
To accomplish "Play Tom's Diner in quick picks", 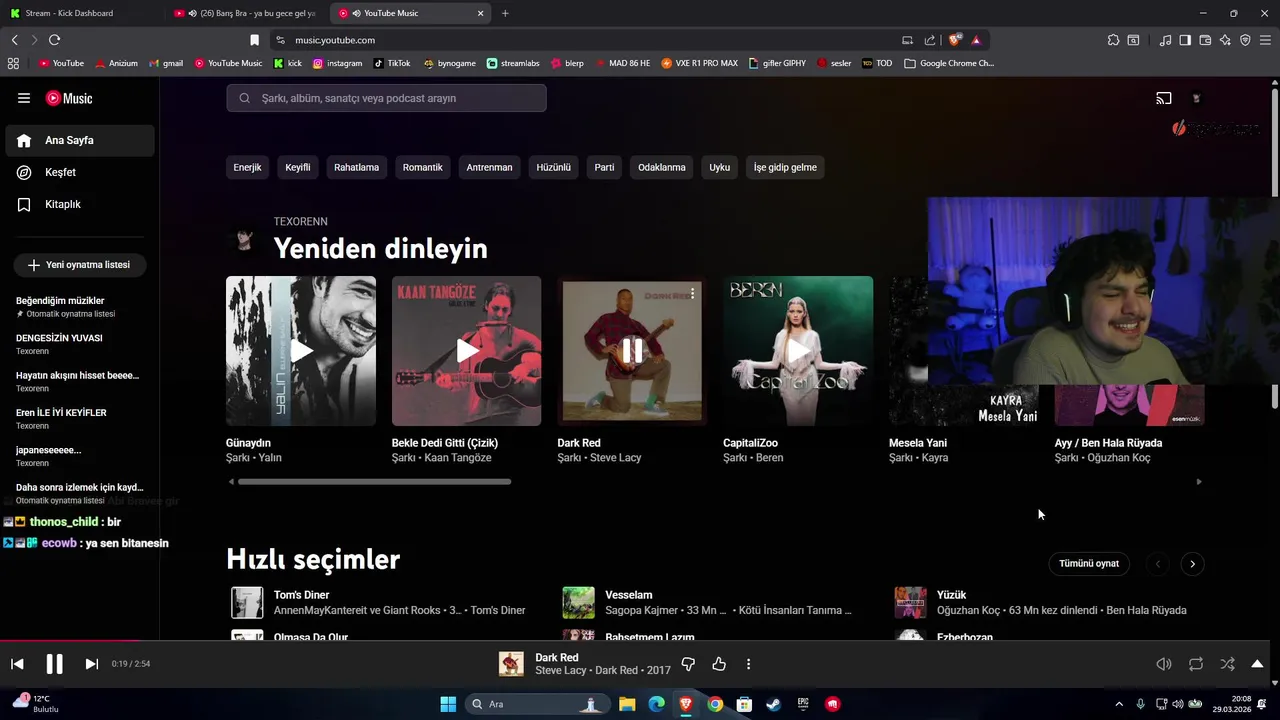I will [x=247, y=603].
